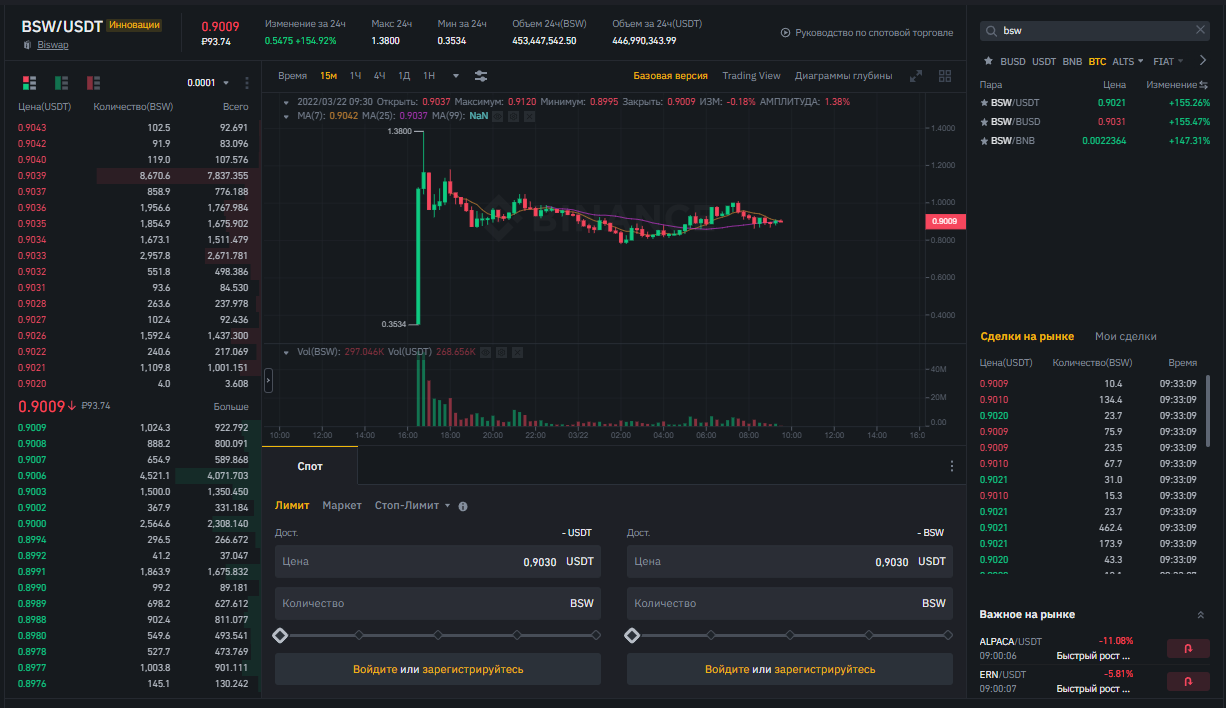Collapse the Vol(BSW) legend arrow
This screenshot has width=1226, height=708.
(x=287, y=352)
